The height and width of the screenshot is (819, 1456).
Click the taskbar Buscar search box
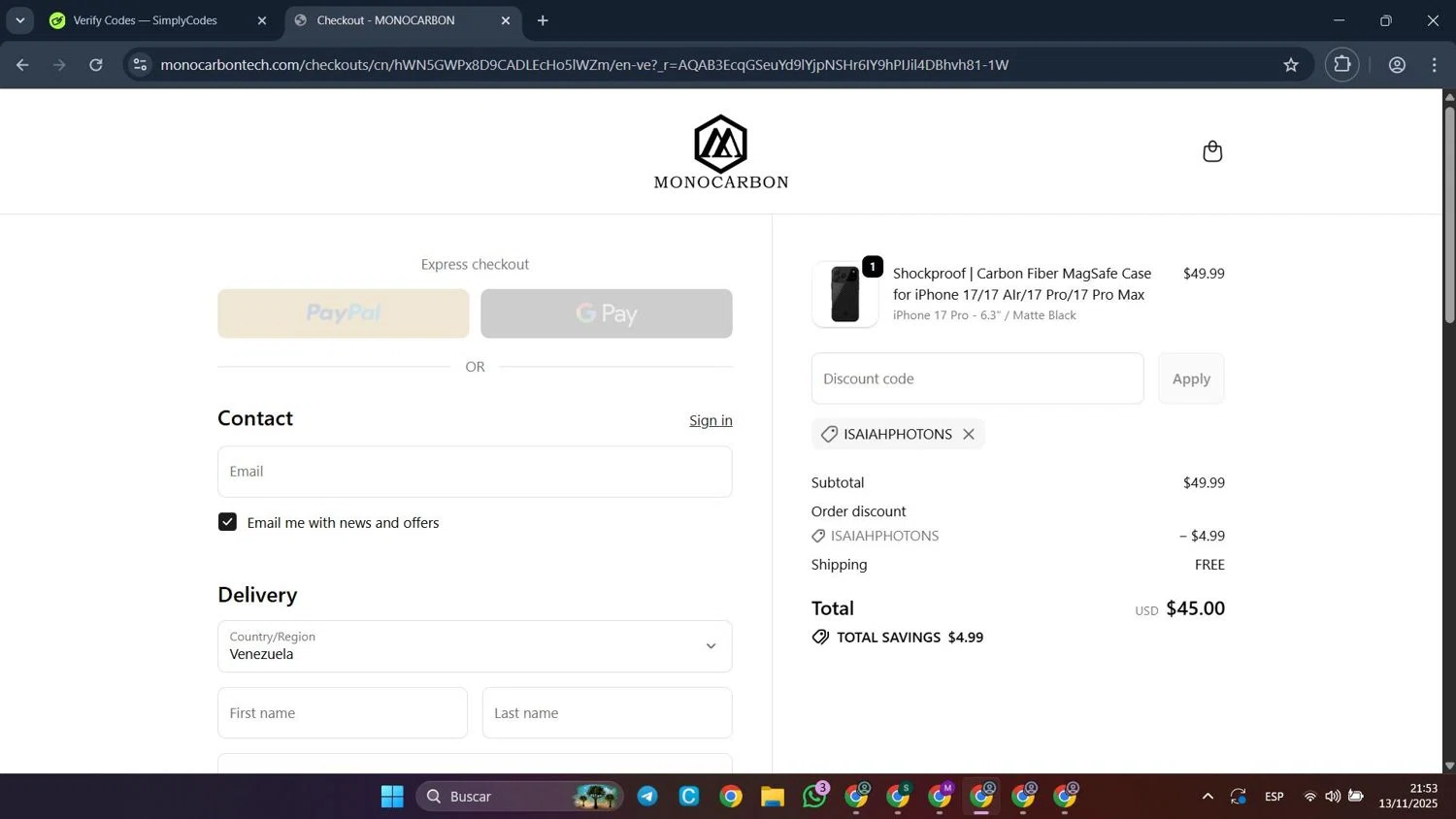tap(519, 797)
